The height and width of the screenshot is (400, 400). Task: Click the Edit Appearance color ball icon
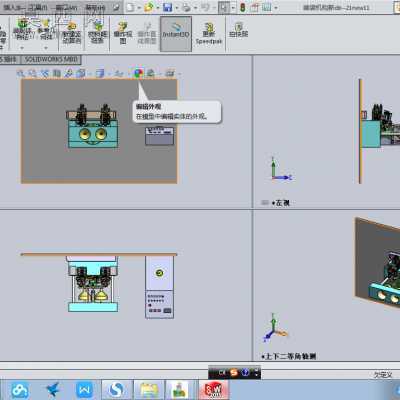click(138, 73)
